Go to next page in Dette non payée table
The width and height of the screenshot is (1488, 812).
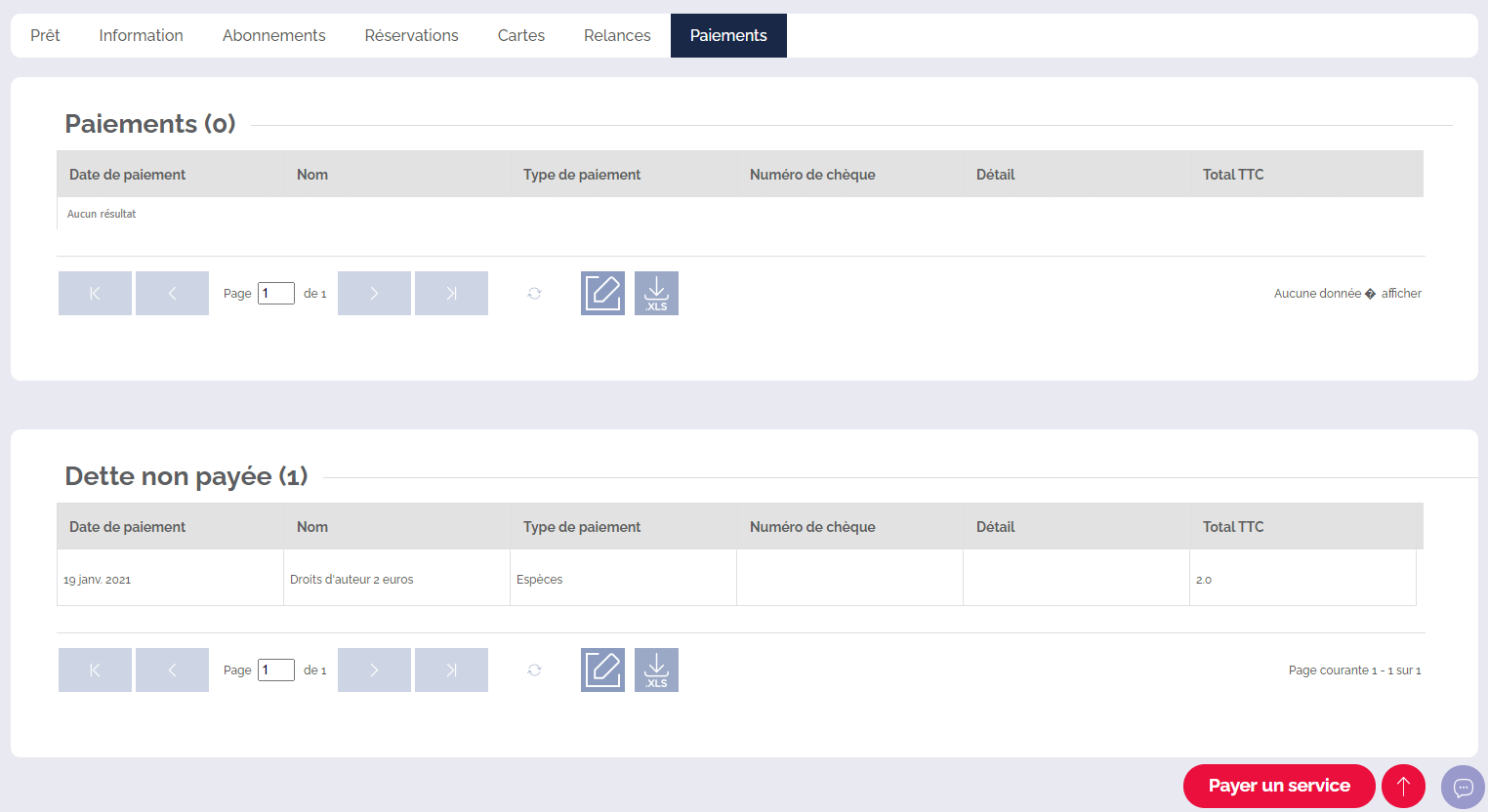pos(374,670)
